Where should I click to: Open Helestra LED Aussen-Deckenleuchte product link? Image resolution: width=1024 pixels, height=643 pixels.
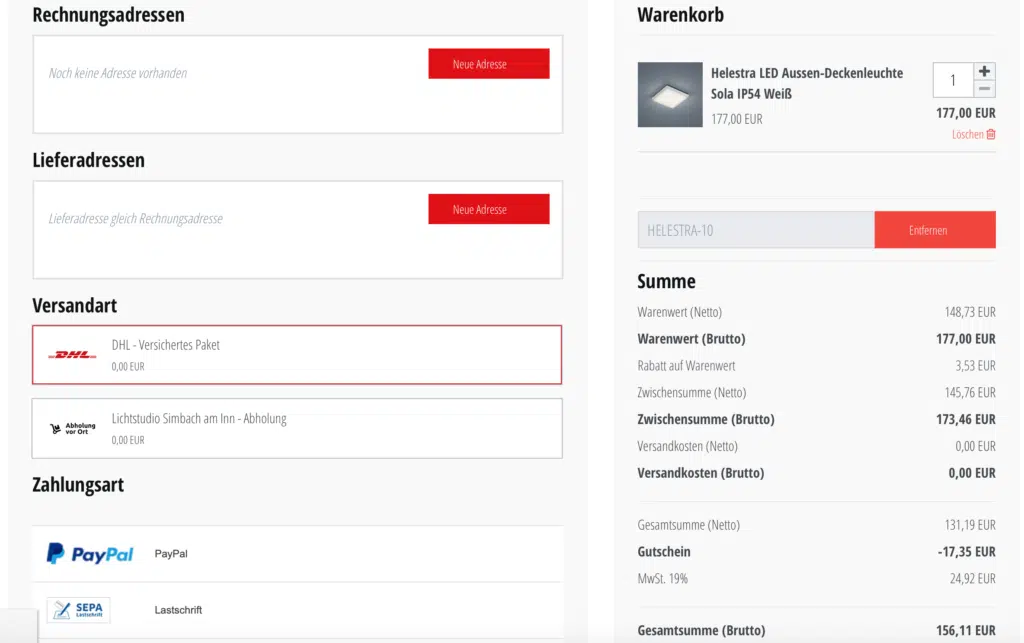point(807,83)
